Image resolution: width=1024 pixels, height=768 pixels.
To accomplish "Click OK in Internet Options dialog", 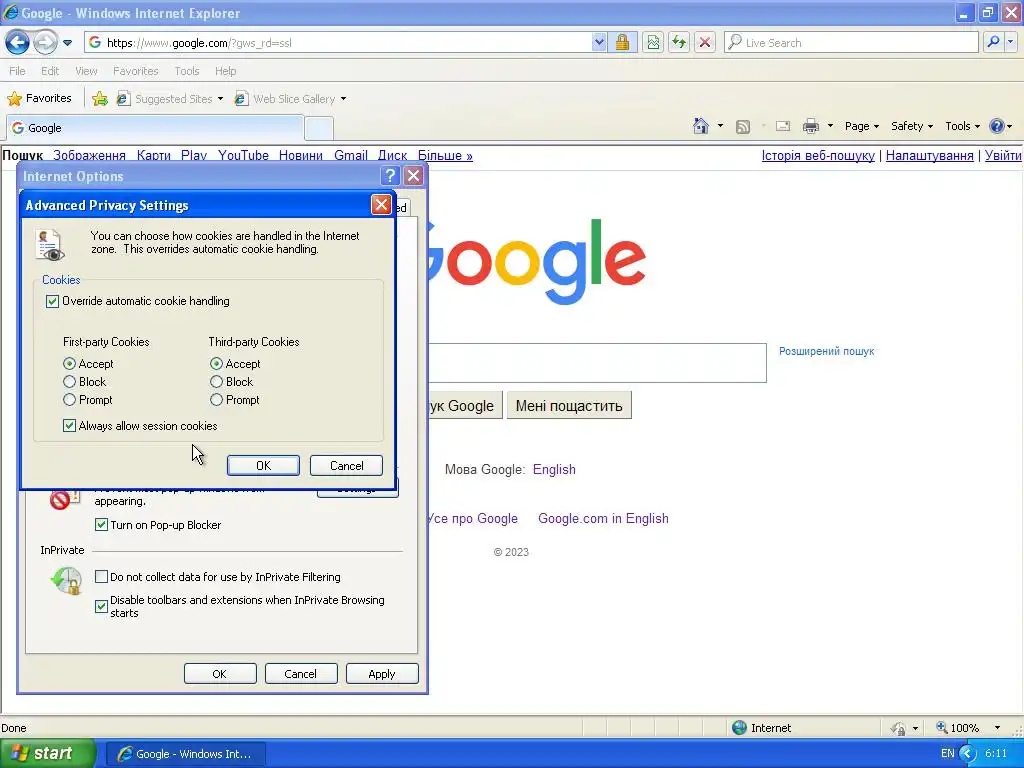I will [220, 674].
